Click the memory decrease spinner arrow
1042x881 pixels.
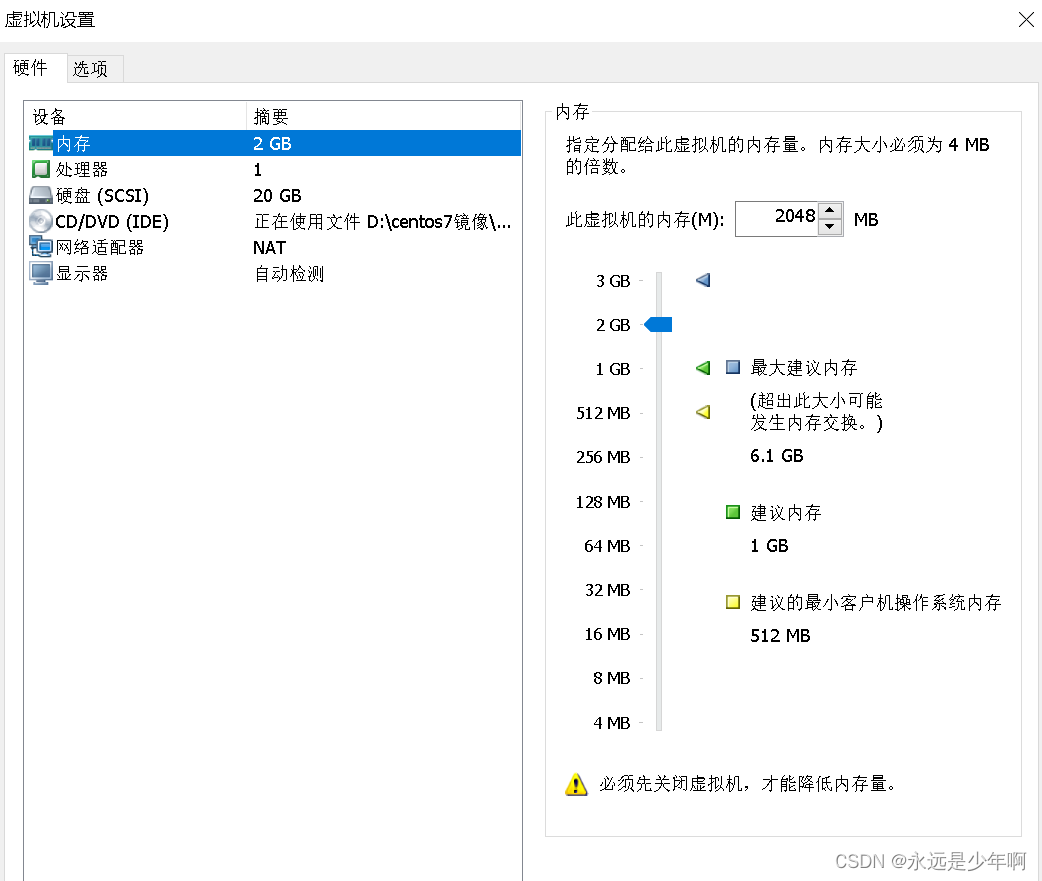point(830,226)
